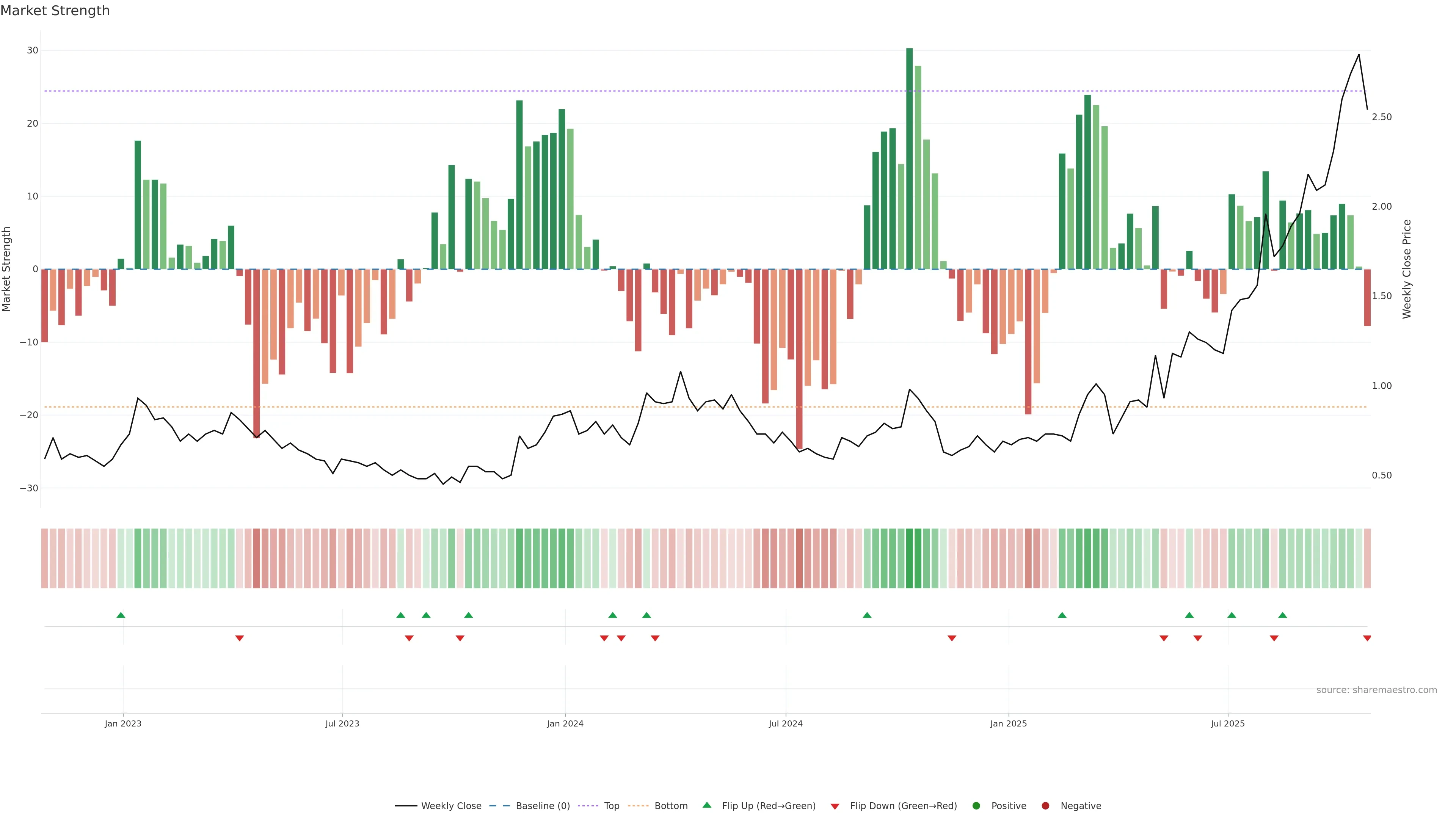Click the Jul 2025 x-axis label
Image resolution: width=1456 pixels, height=819 pixels.
click(1227, 723)
